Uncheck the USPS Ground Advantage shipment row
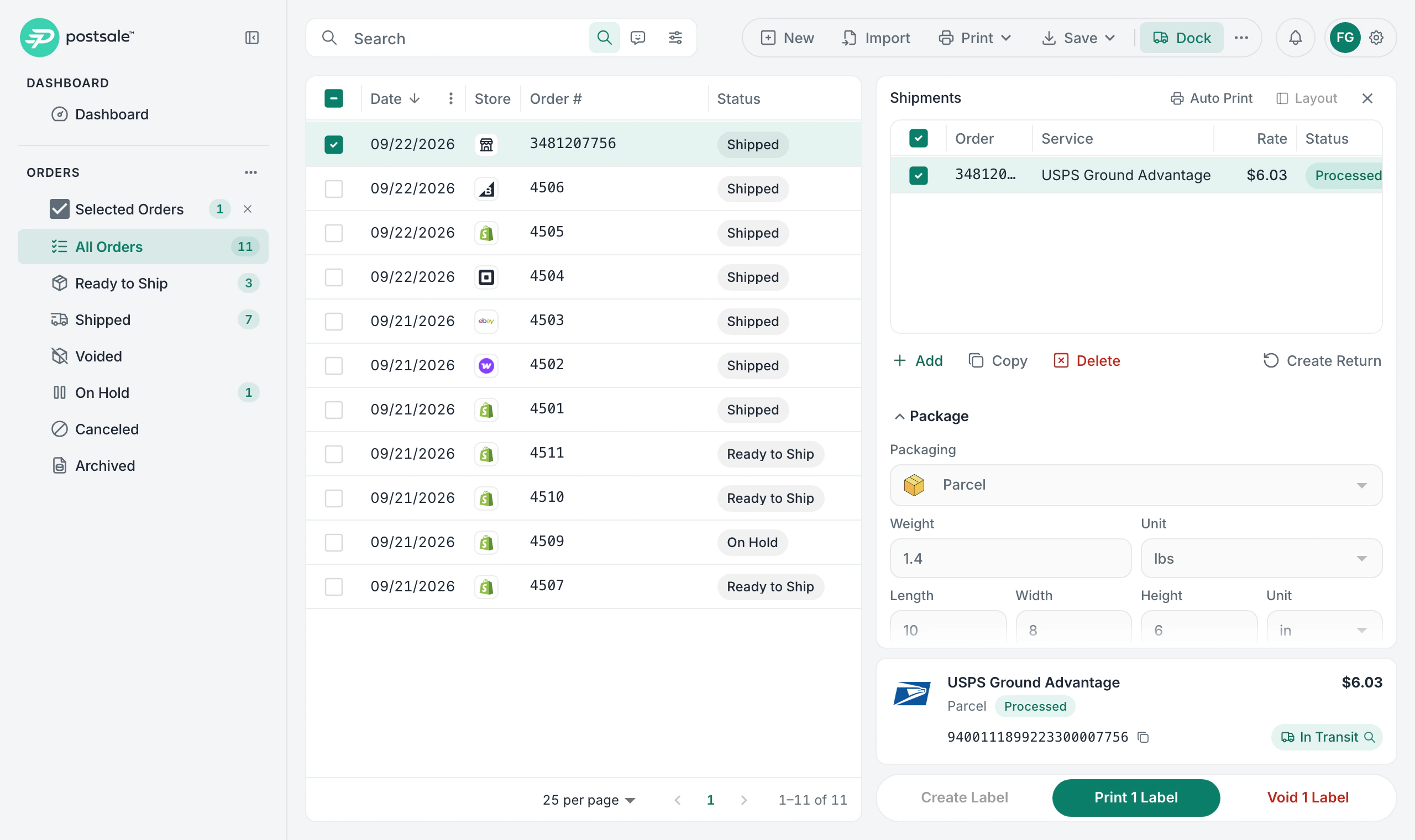Image resolution: width=1415 pixels, height=840 pixels. tap(918, 176)
